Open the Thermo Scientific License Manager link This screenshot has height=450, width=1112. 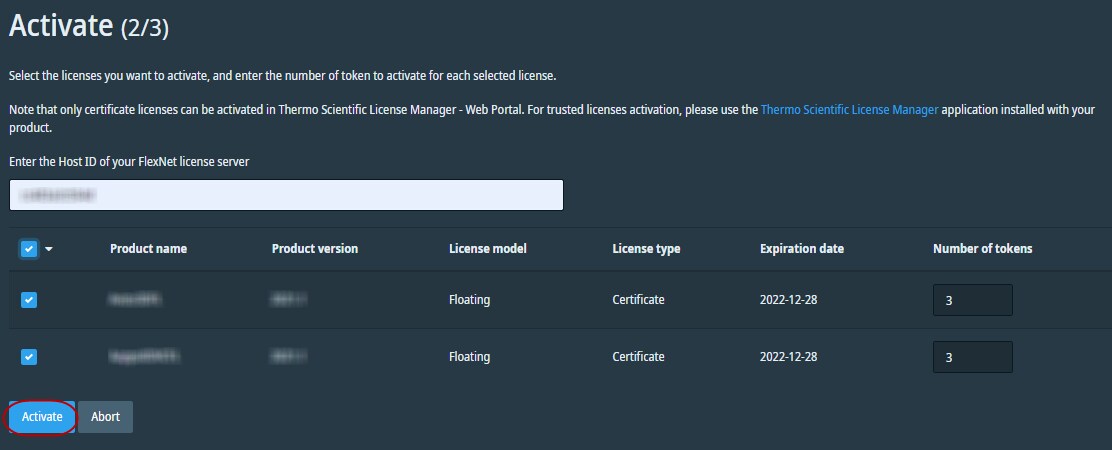tap(849, 110)
